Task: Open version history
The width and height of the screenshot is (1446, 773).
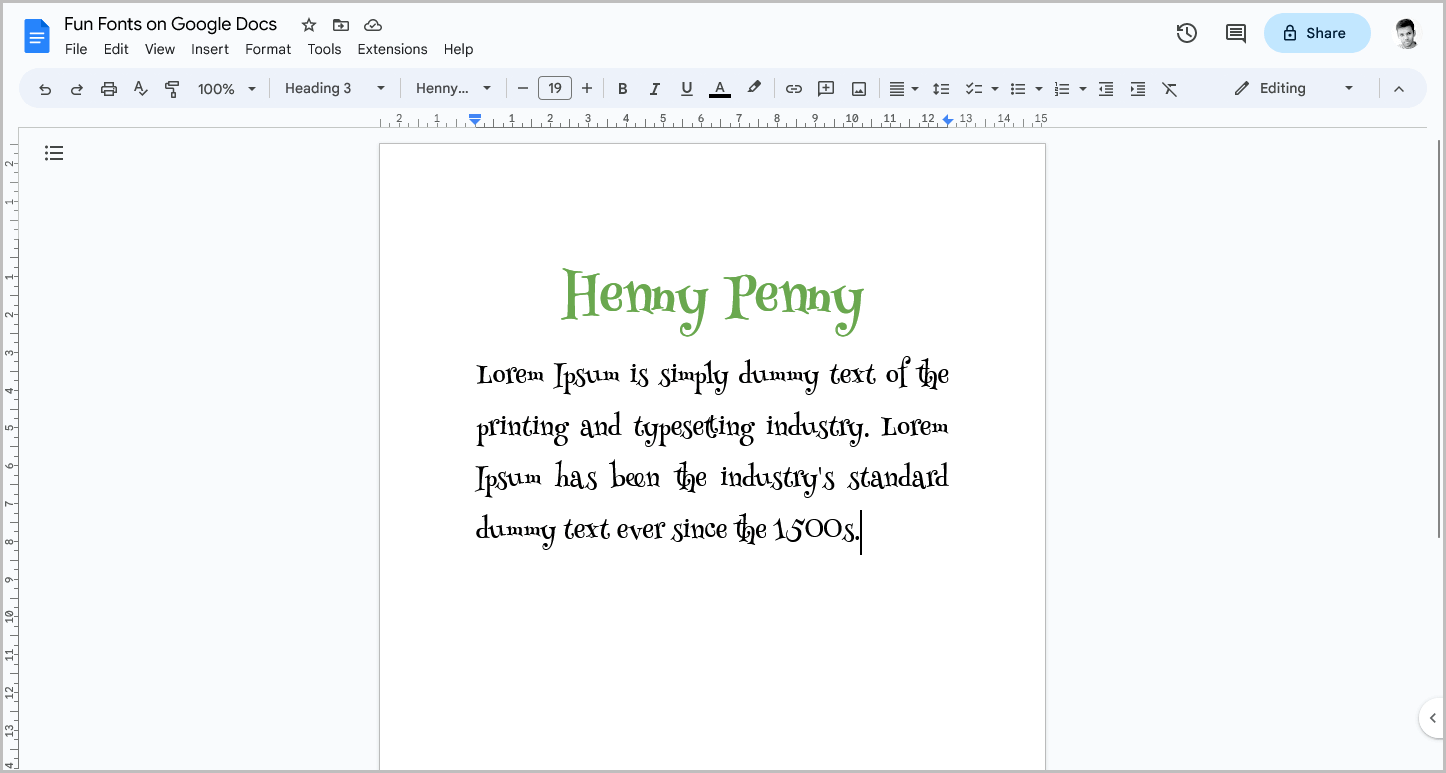Action: (x=1186, y=33)
